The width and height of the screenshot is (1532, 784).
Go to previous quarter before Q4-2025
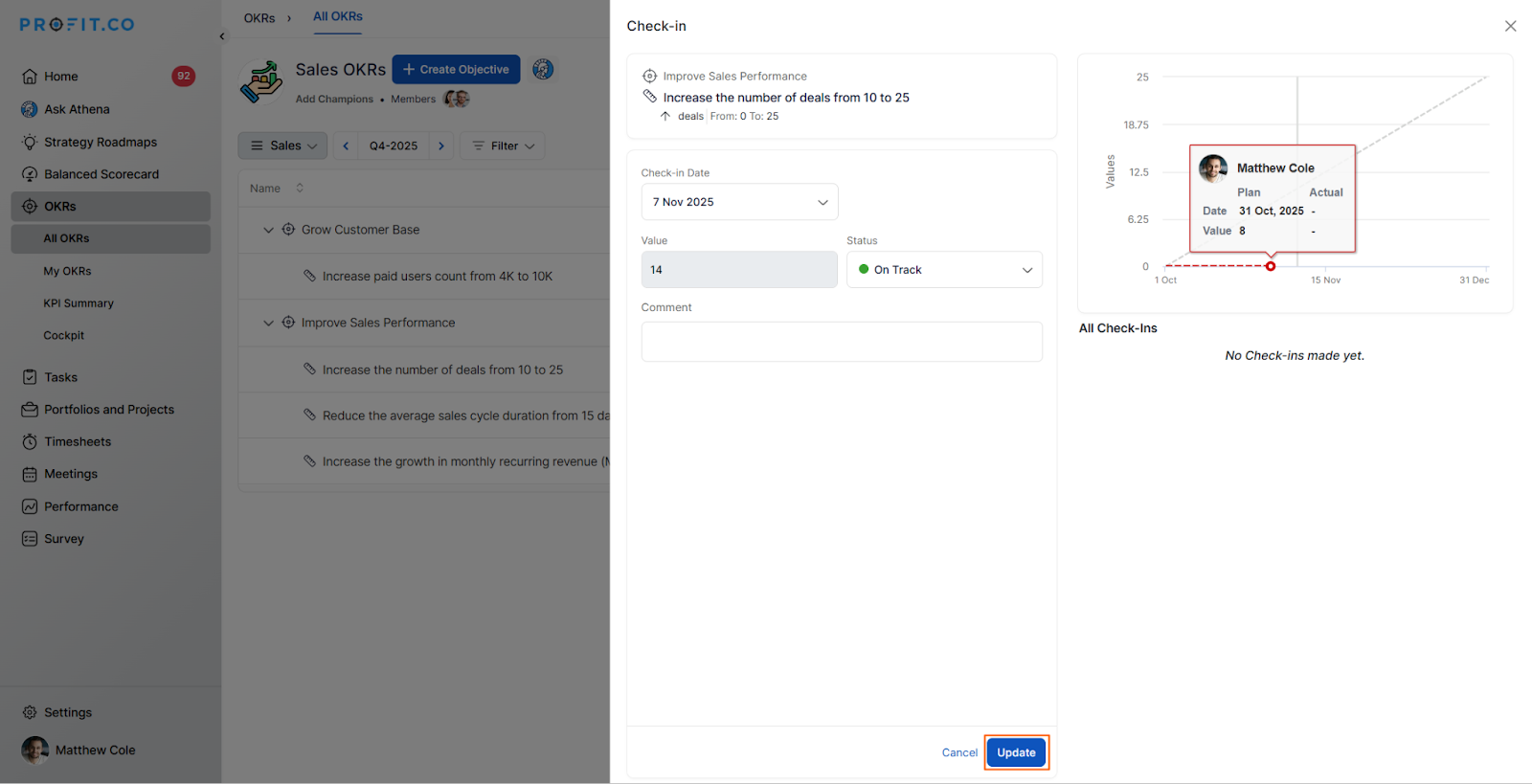346,146
